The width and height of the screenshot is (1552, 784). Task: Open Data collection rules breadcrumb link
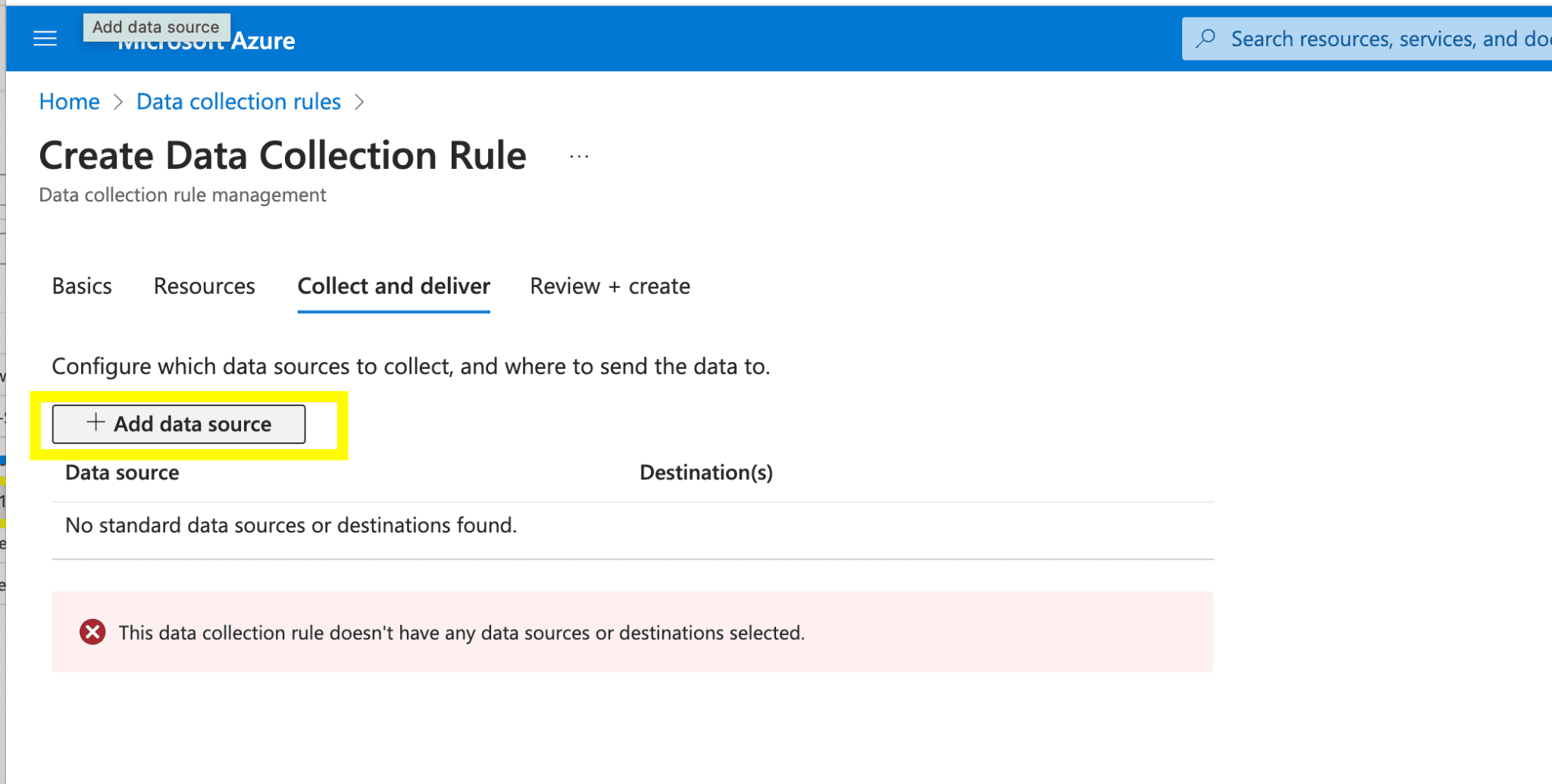point(238,102)
